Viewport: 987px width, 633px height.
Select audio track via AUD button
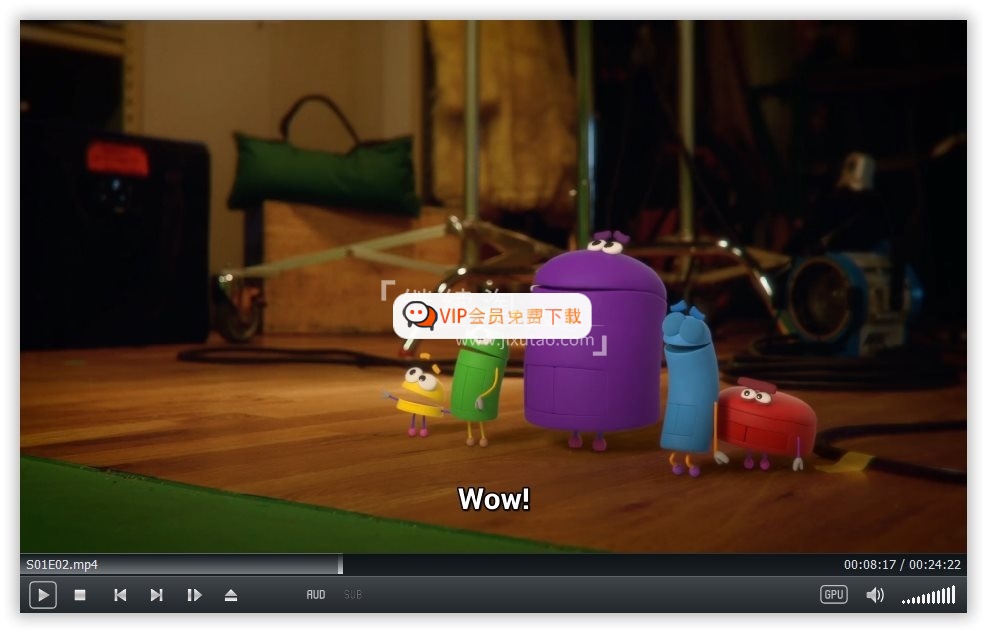click(x=316, y=595)
